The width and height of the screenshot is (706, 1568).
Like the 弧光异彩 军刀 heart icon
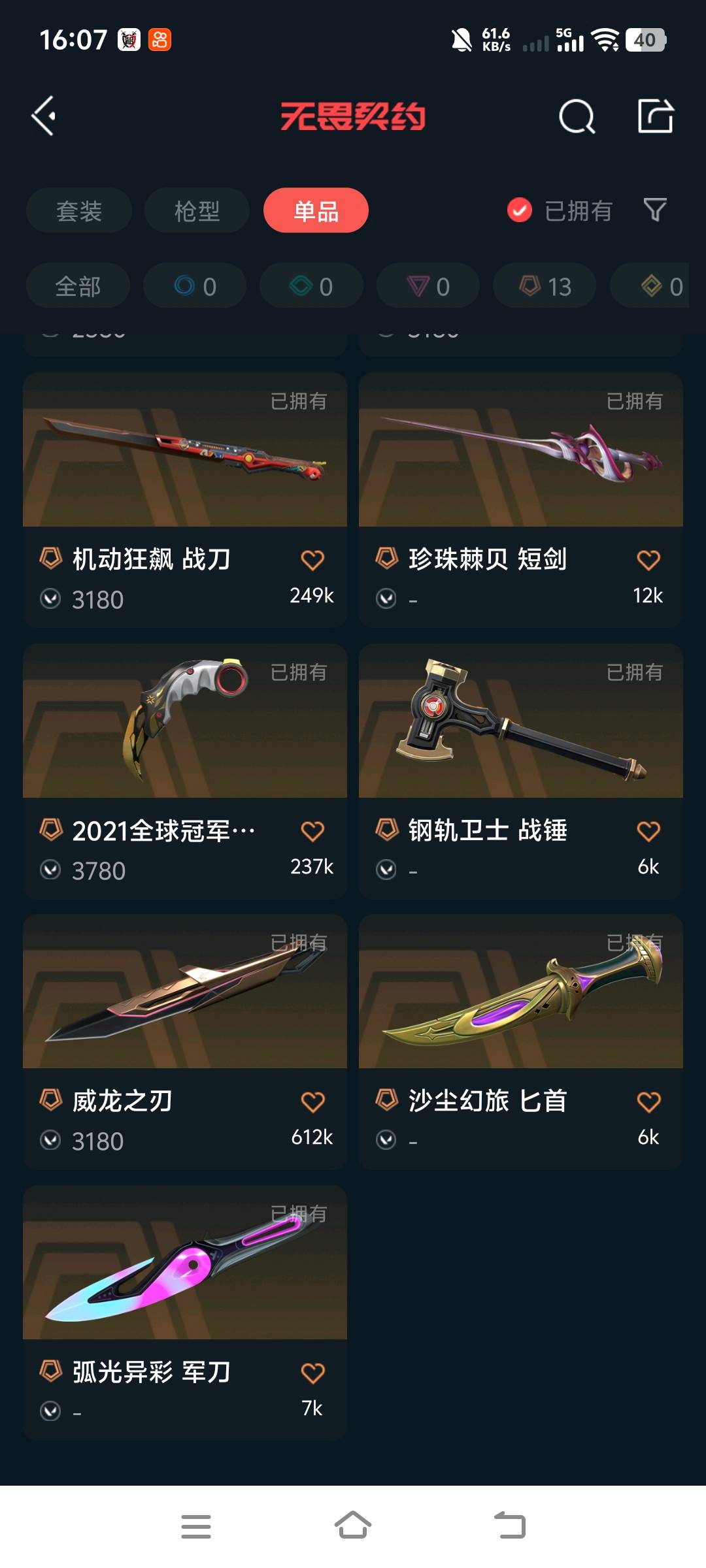312,1373
